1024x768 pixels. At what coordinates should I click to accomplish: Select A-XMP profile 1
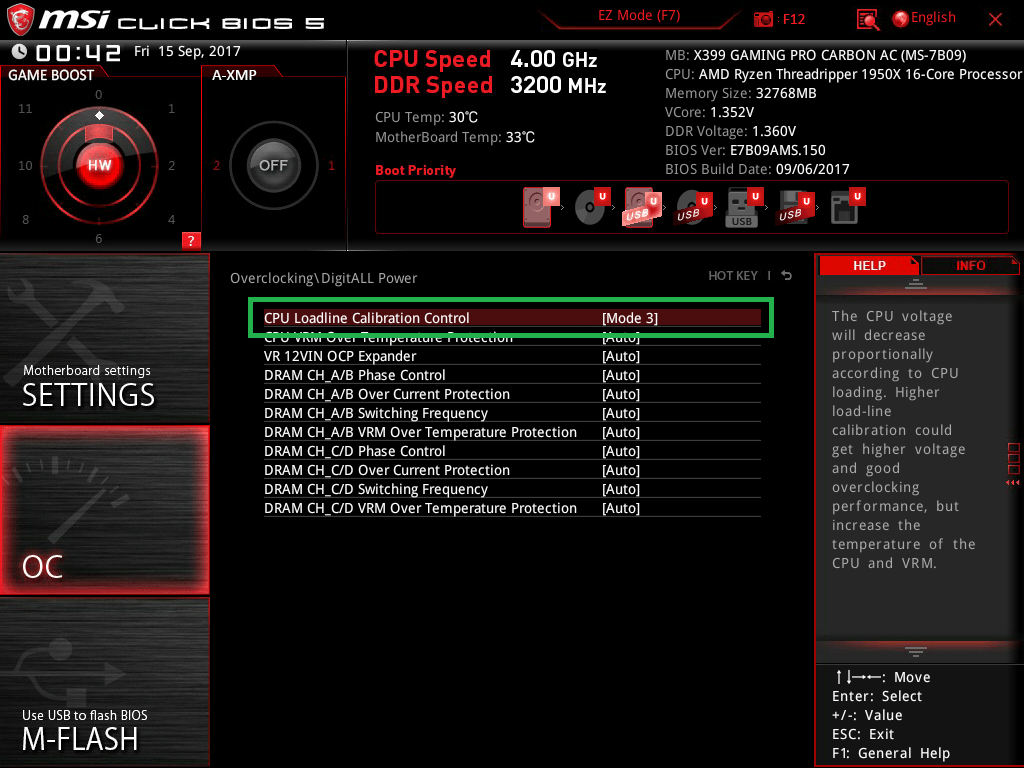click(x=331, y=165)
